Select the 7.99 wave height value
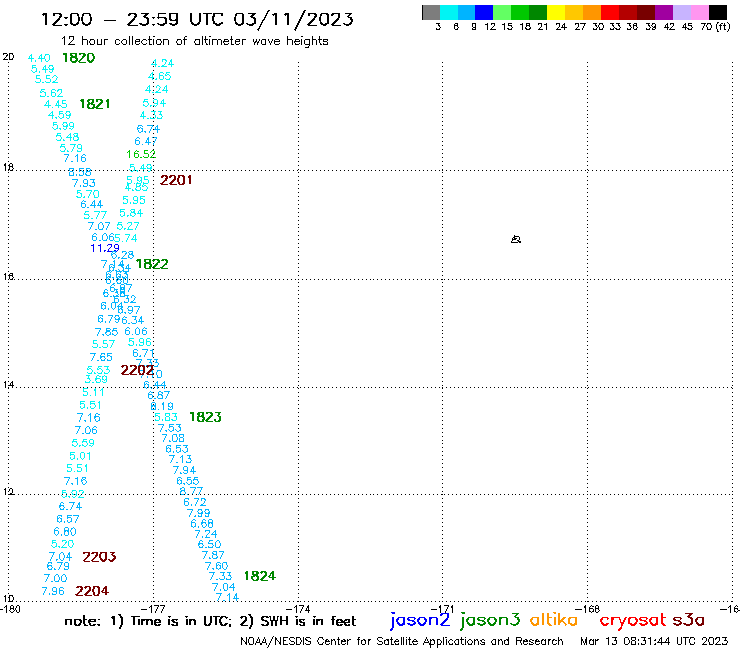The height and width of the screenshot is (650, 740). [199, 513]
